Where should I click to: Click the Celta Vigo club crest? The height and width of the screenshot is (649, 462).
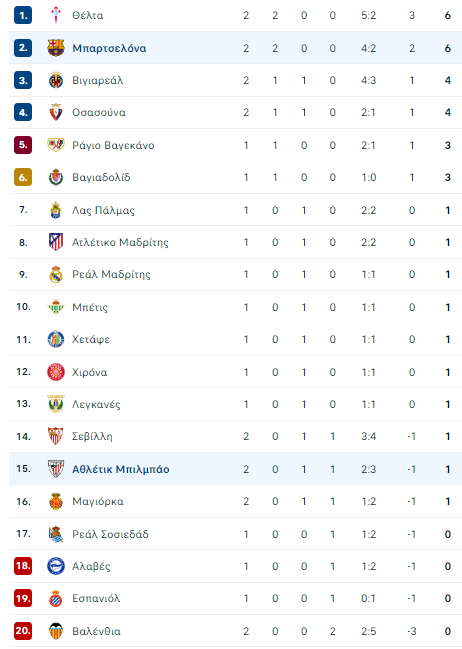[56, 15]
